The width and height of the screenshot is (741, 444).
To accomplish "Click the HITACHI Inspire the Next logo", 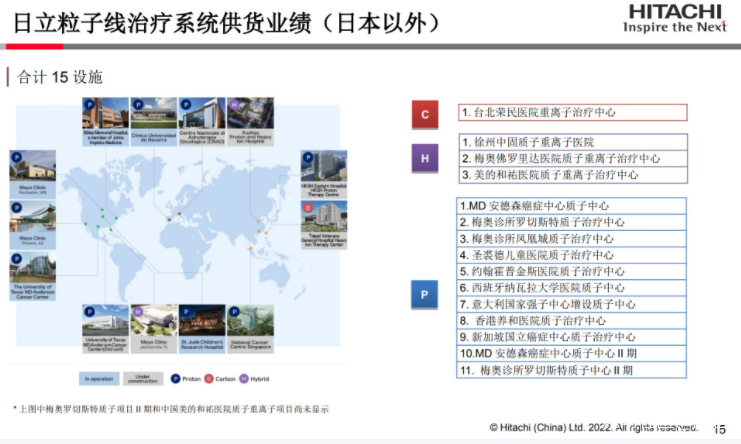I will coord(675,19).
